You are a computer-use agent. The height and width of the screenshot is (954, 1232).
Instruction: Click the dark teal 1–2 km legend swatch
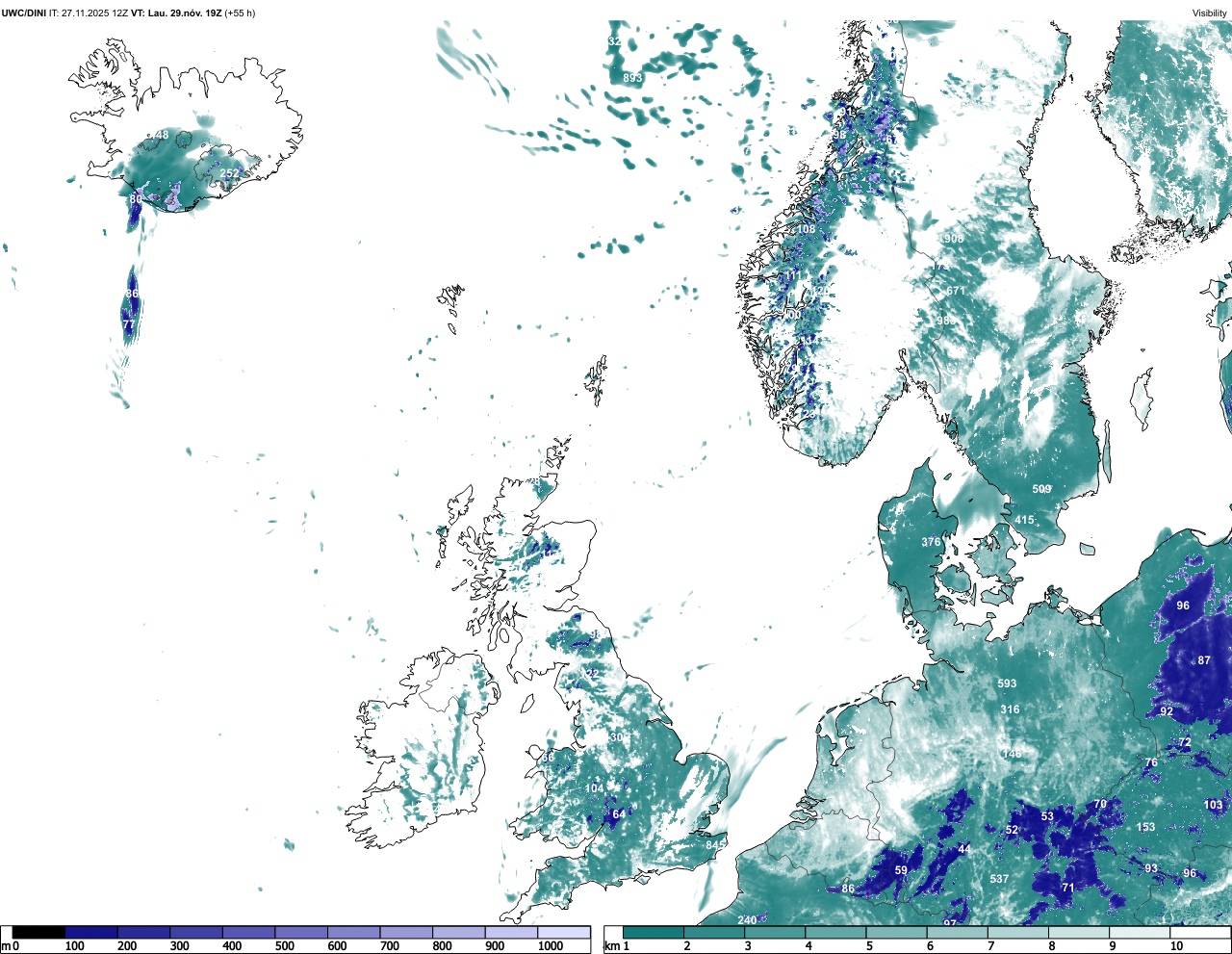pyautogui.click(x=654, y=932)
